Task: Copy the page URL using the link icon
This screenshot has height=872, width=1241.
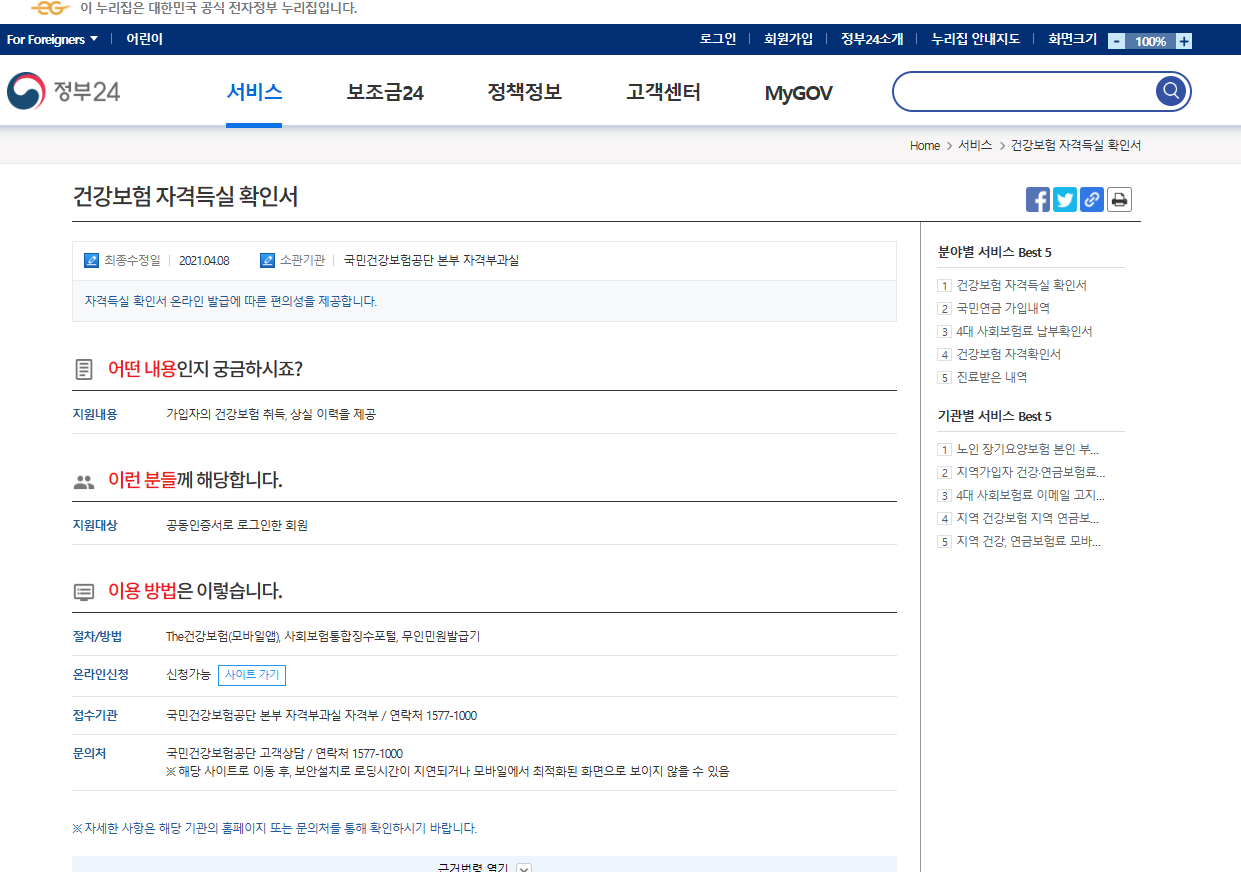Action: pyautogui.click(x=1091, y=199)
